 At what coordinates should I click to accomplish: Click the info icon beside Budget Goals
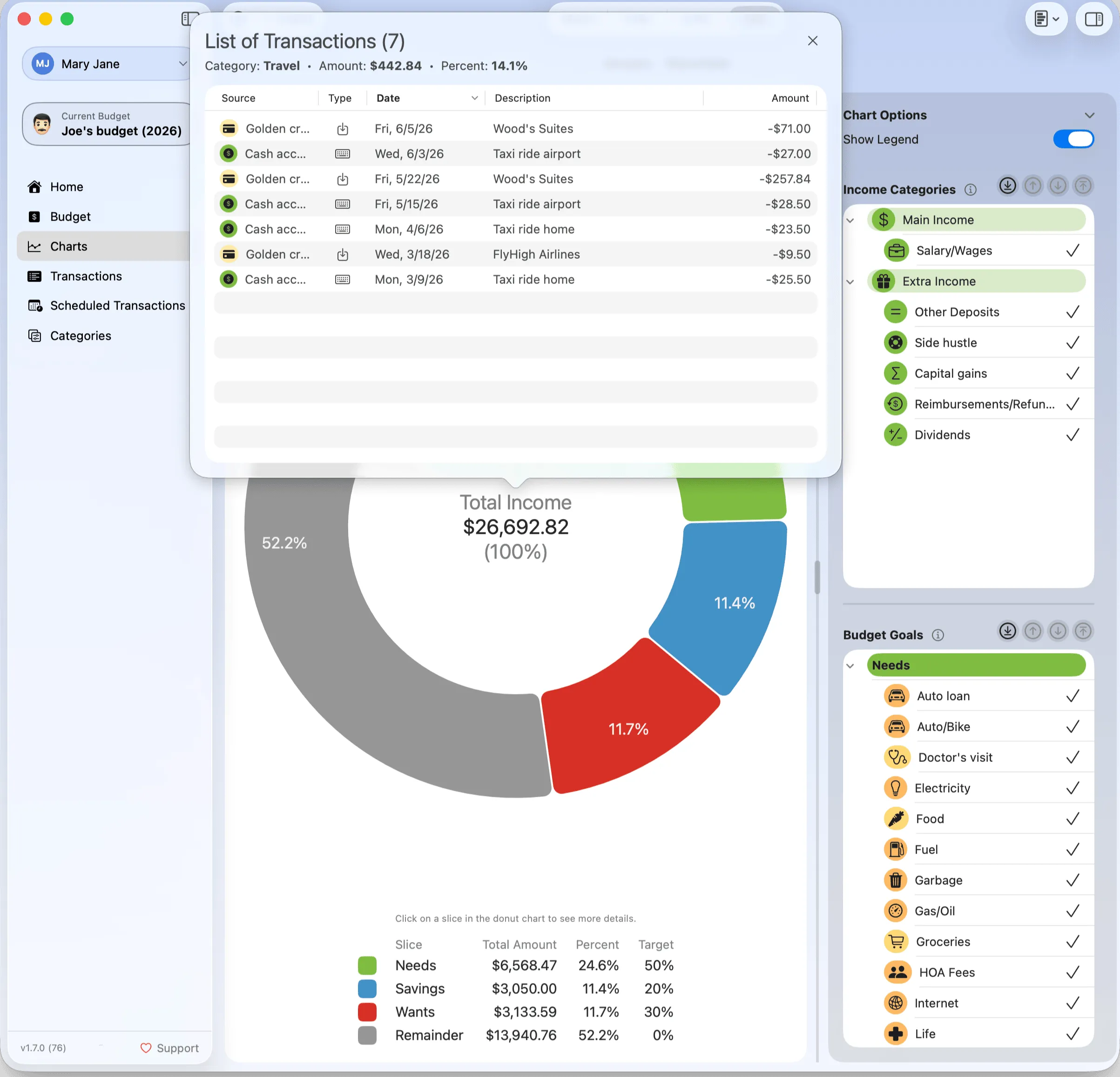click(x=938, y=635)
